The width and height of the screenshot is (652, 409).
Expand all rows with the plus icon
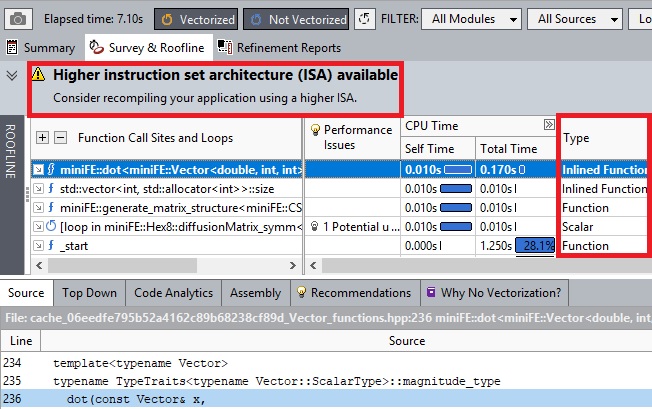42,138
